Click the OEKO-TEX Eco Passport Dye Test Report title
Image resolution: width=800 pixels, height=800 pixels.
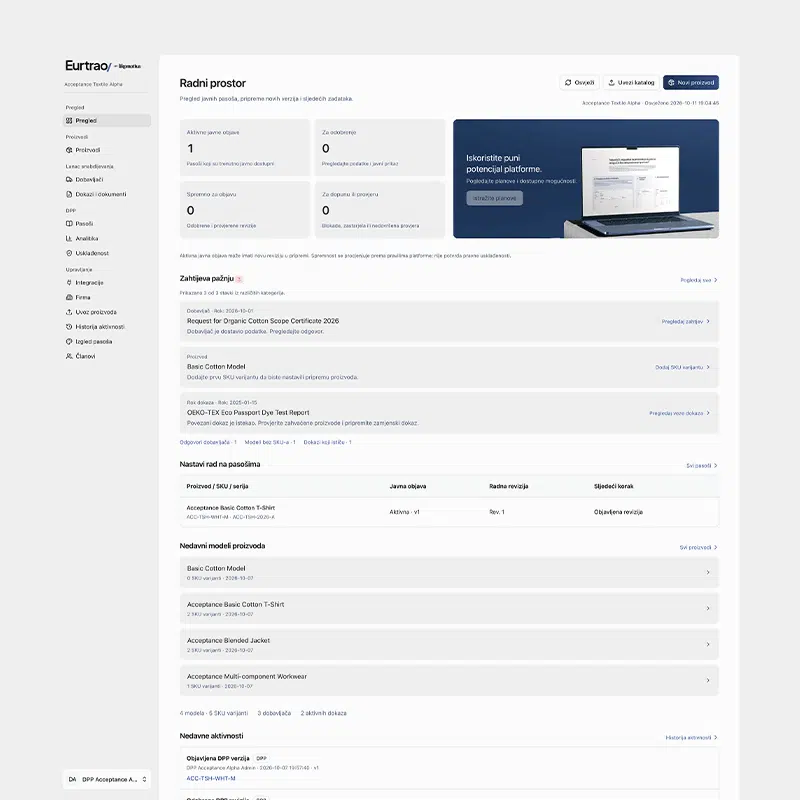click(248, 413)
